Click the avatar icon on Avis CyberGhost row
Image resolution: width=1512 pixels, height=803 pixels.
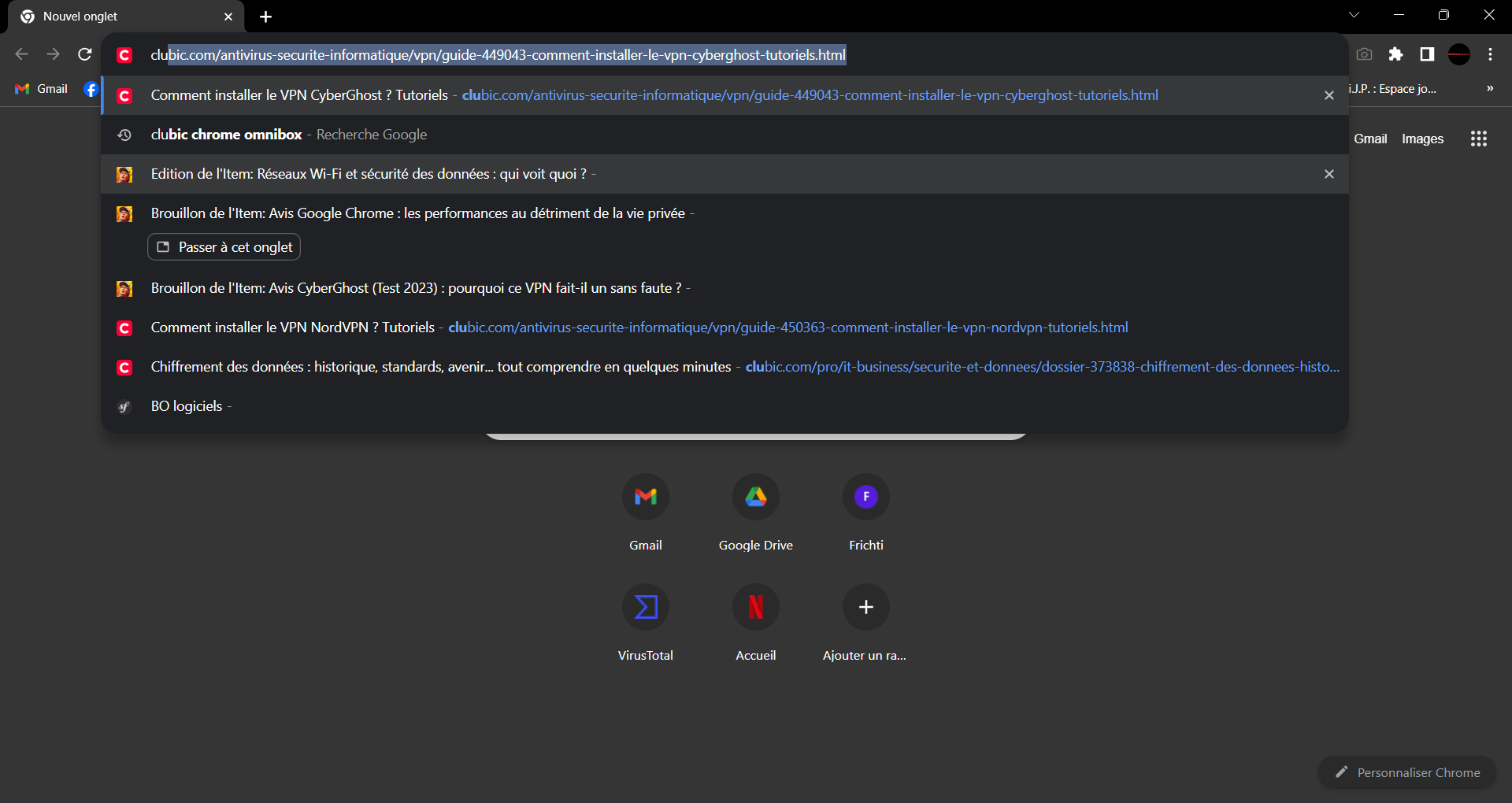pos(124,288)
